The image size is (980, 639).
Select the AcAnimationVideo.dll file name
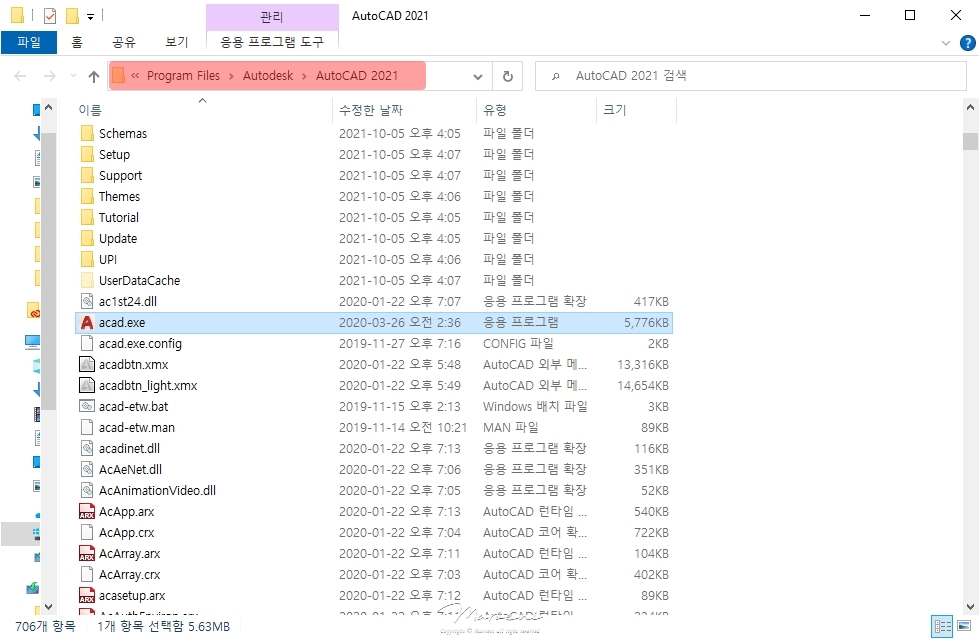coord(158,491)
